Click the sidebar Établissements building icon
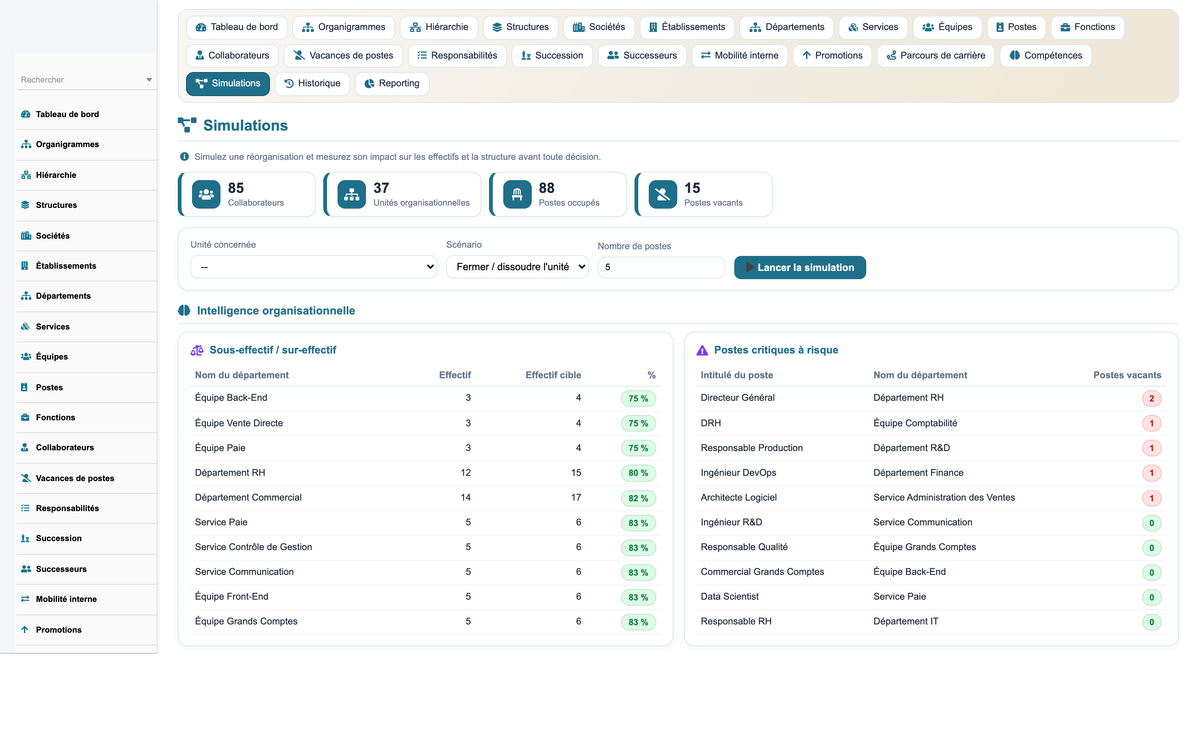 (25, 266)
